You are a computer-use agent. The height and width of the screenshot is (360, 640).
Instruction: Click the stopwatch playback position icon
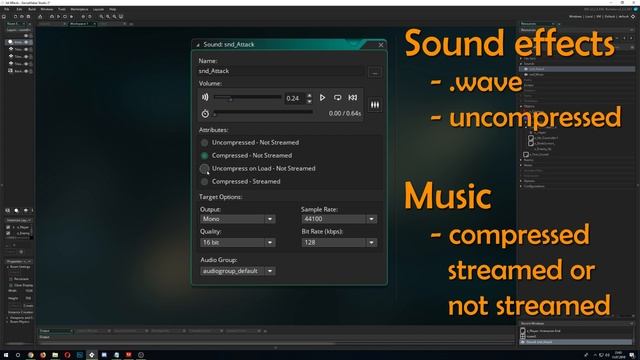205,113
